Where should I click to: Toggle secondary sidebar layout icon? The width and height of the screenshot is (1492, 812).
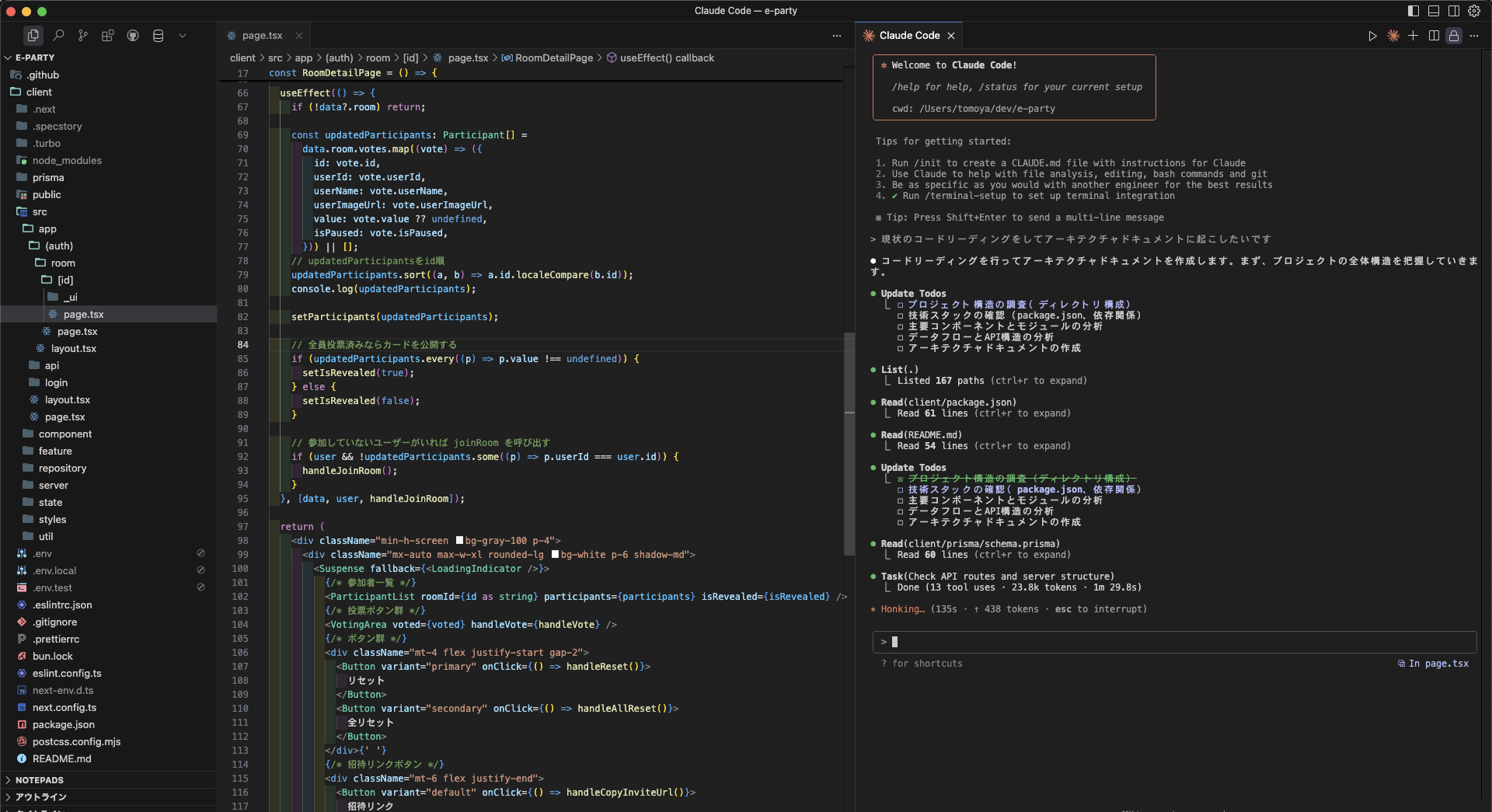1454,11
